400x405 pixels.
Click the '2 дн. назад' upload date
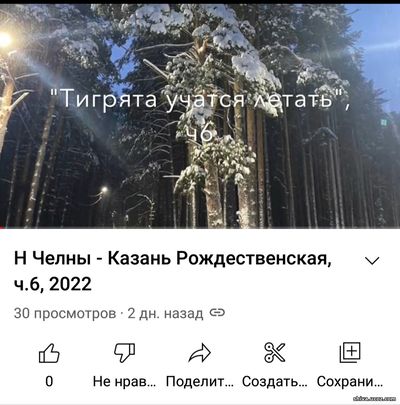(x=165, y=313)
